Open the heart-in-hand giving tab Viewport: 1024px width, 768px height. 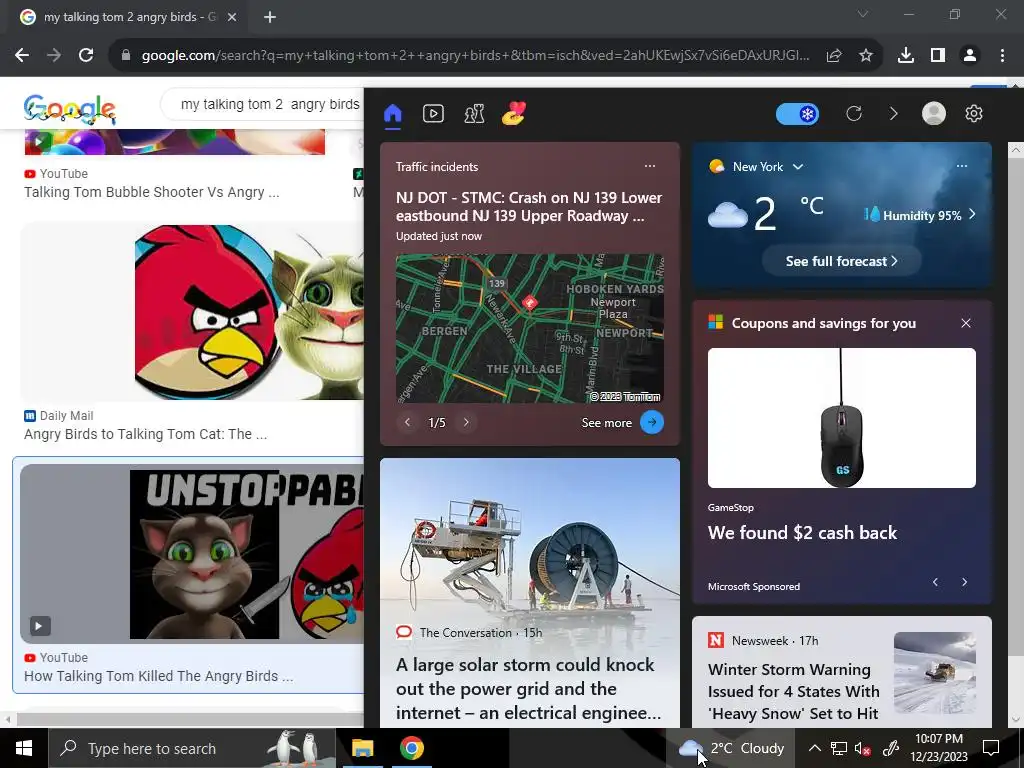point(514,114)
